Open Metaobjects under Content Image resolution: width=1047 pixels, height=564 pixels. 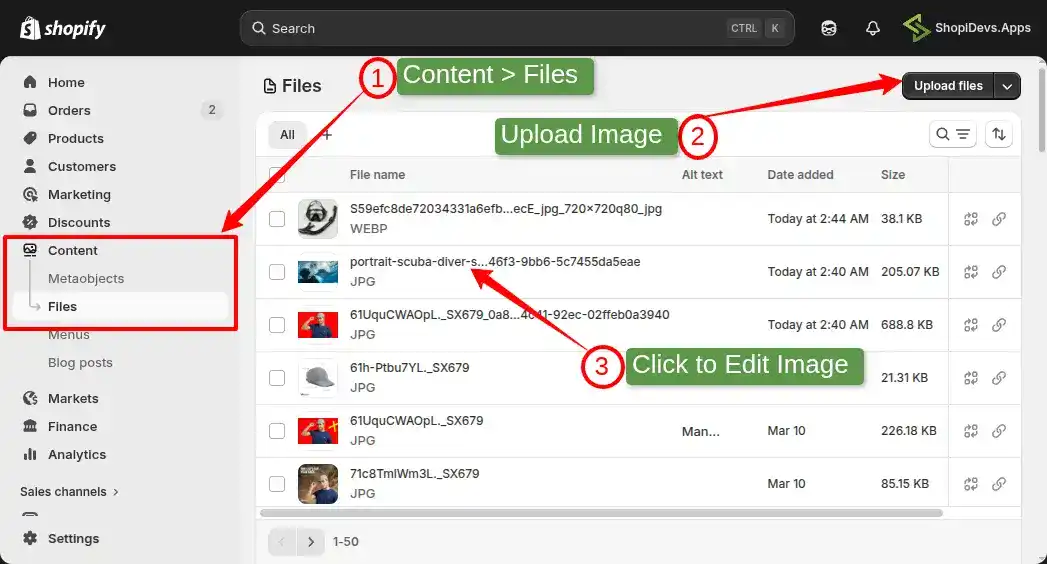tap(86, 278)
